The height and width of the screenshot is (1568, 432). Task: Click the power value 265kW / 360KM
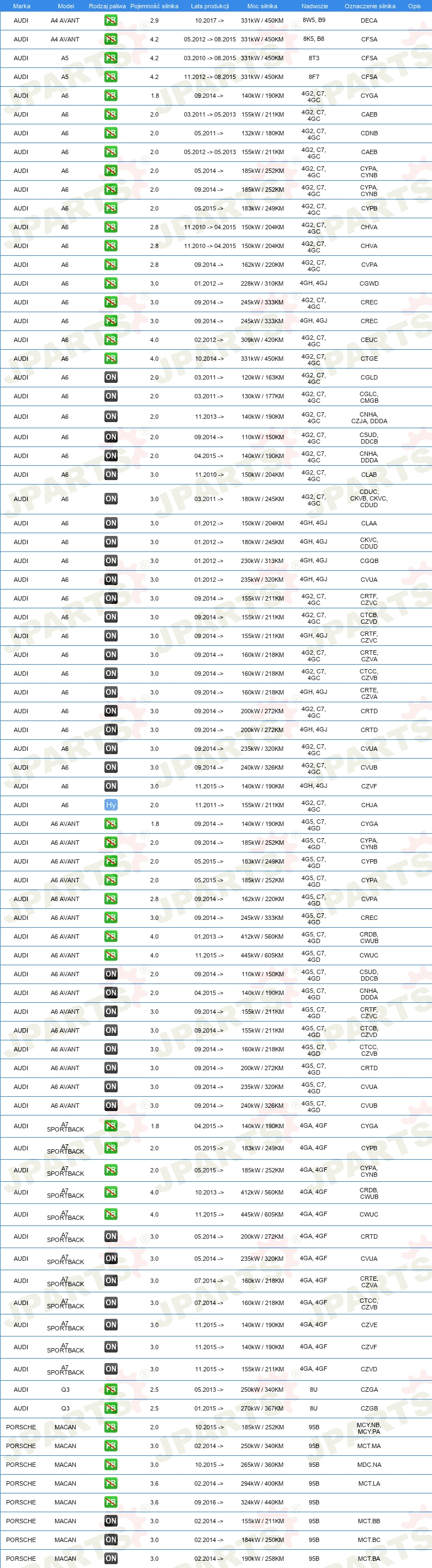point(262,1465)
